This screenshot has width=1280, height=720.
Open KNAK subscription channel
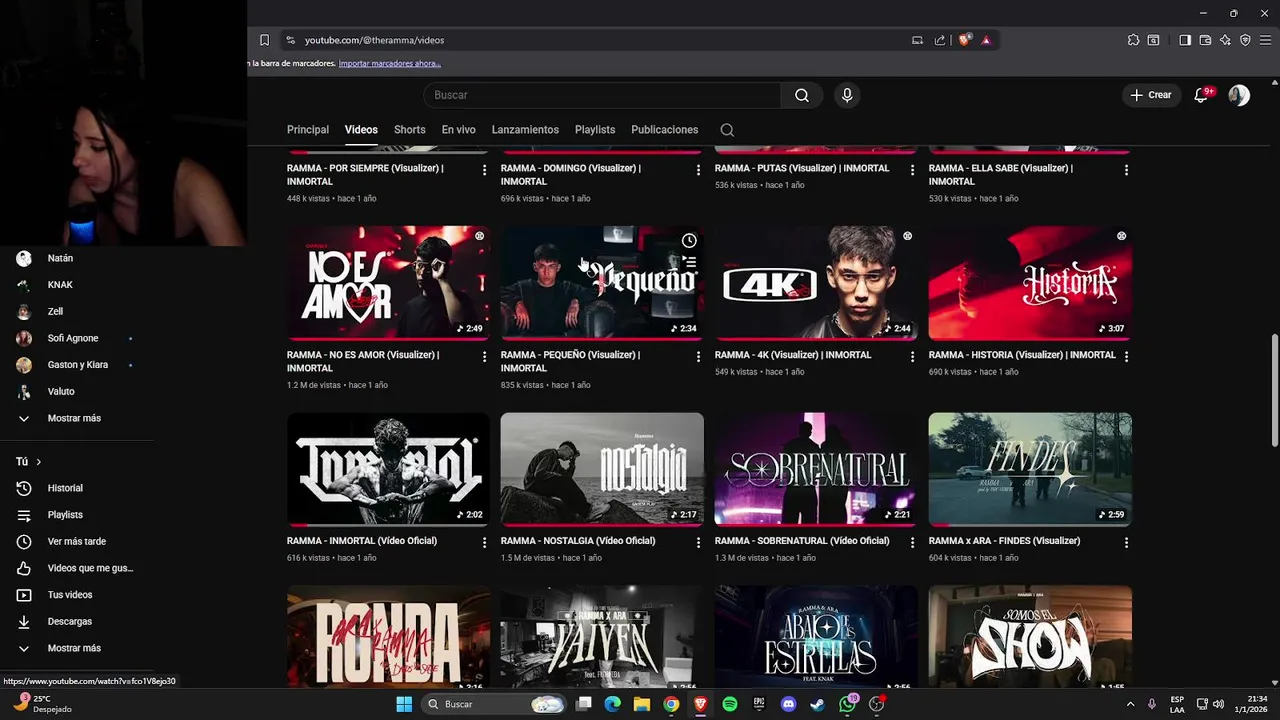click(x=60, y=285)
